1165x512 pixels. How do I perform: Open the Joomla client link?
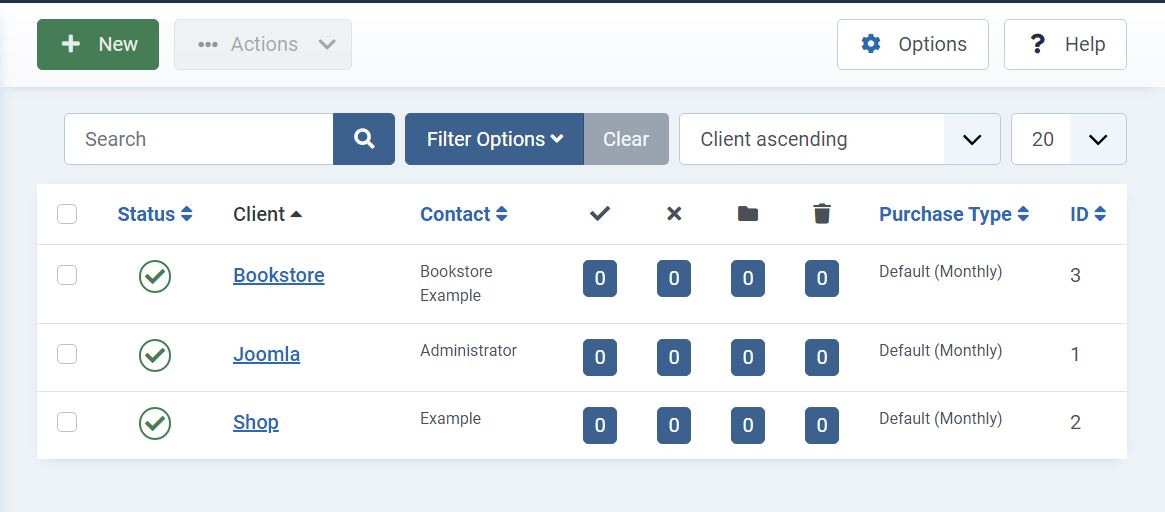tap(267, 354)
